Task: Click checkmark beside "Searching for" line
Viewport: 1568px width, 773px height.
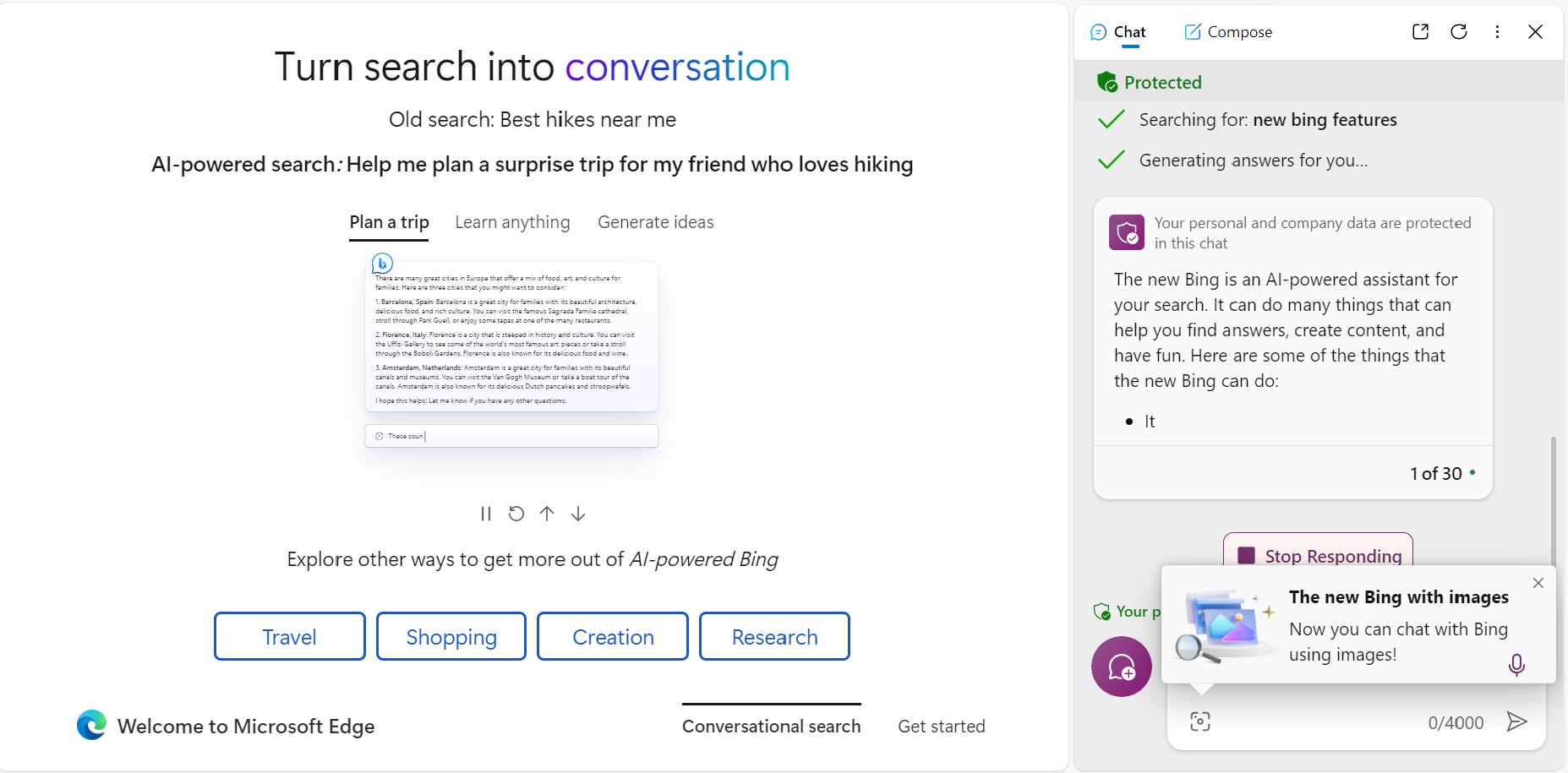Action: (1111, 119)
